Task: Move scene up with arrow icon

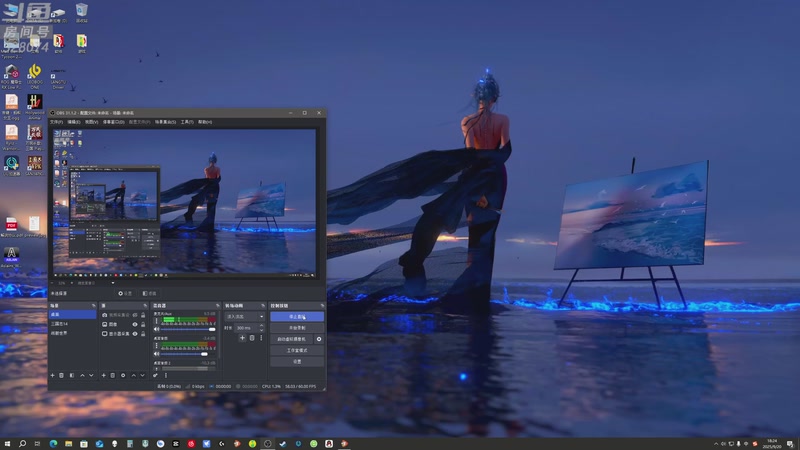Action: tap(82, 376)
